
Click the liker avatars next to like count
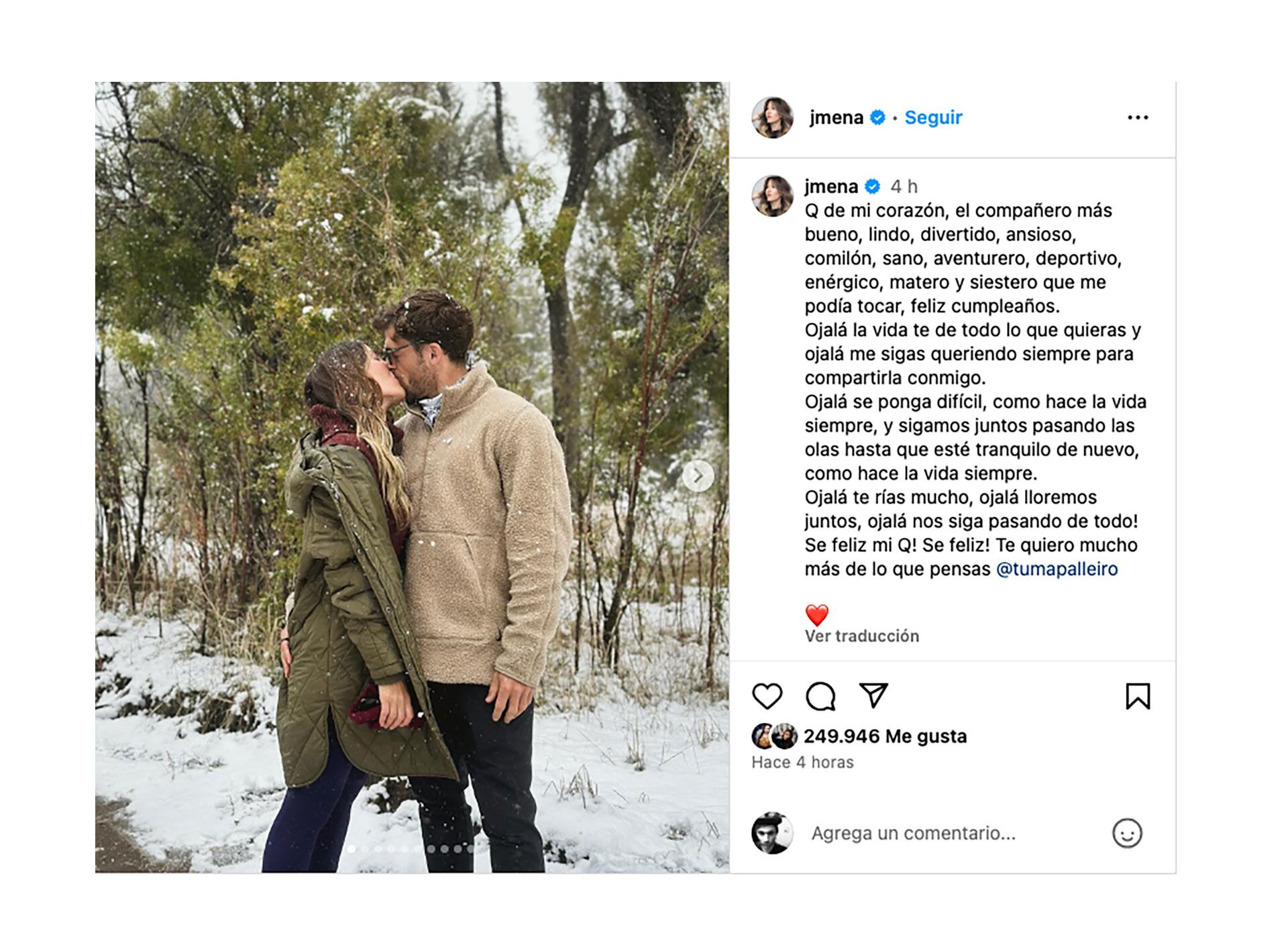pyautogui.click(x=775, y=736)
